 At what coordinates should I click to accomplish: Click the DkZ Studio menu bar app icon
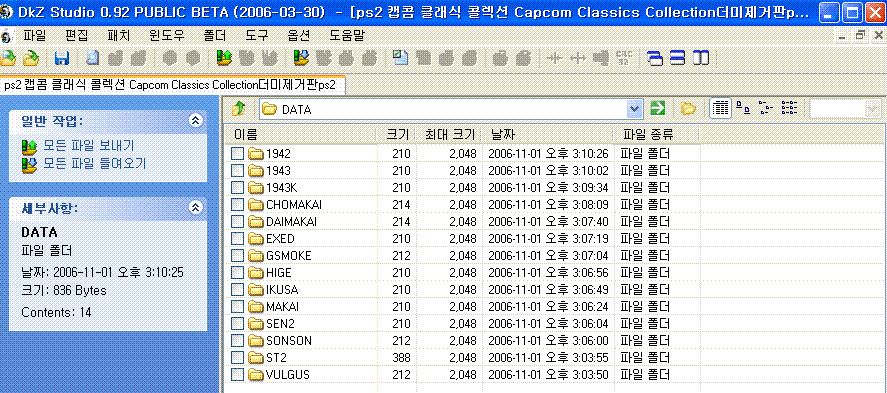6,36
